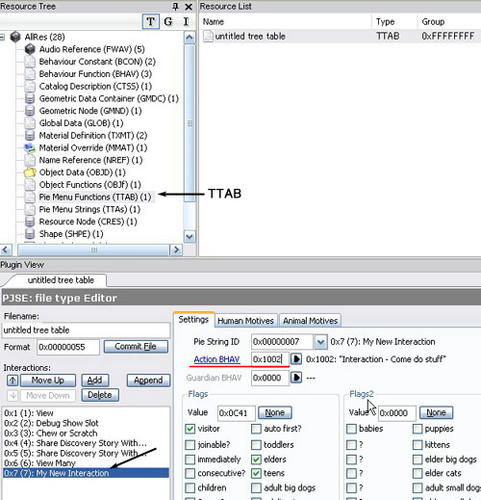Switch to the Human Motives tab
481x500 pixels.
[x=246, y=321]
